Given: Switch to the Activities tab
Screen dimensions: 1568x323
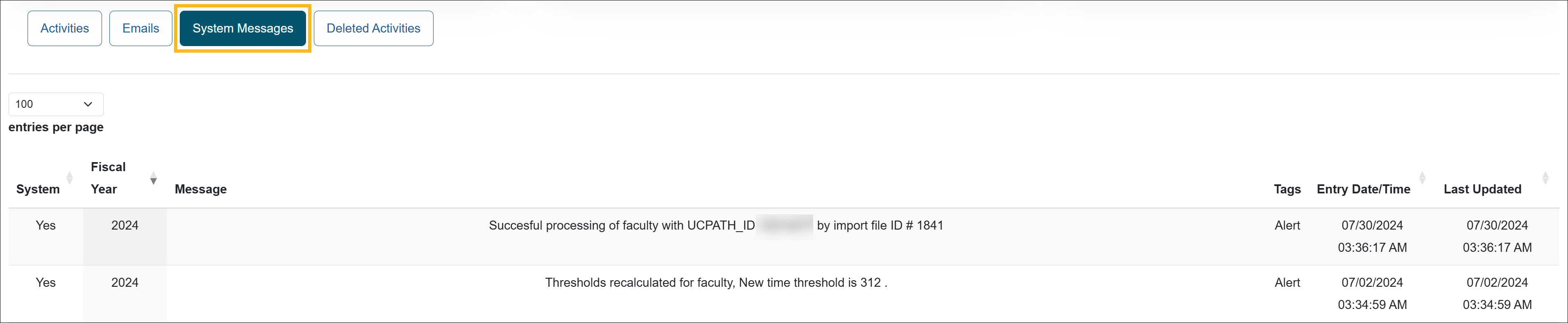Looking at the screenshot, I should coord(64,28).
